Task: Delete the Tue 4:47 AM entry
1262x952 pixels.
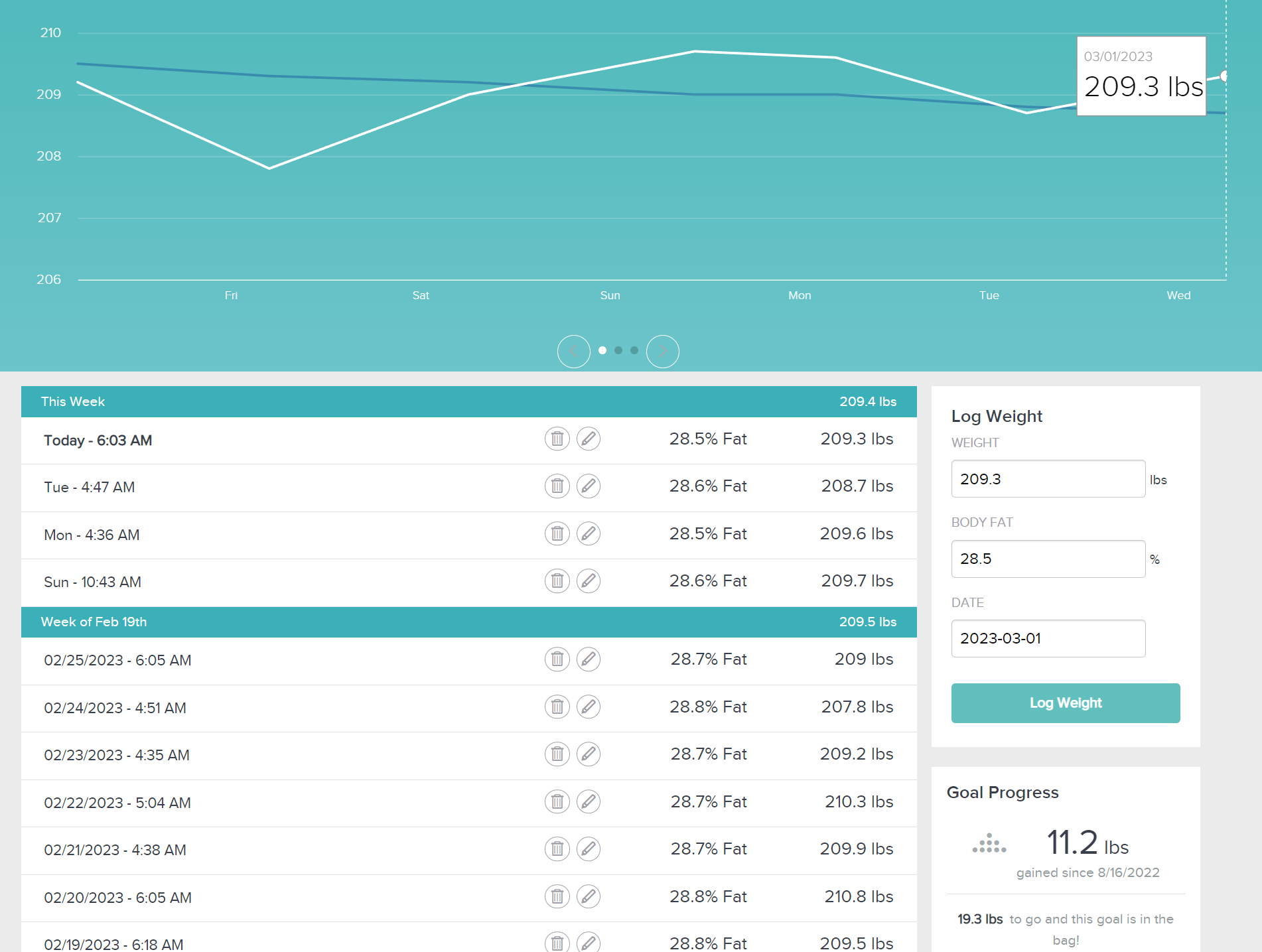Action: (x=557, y=486)
